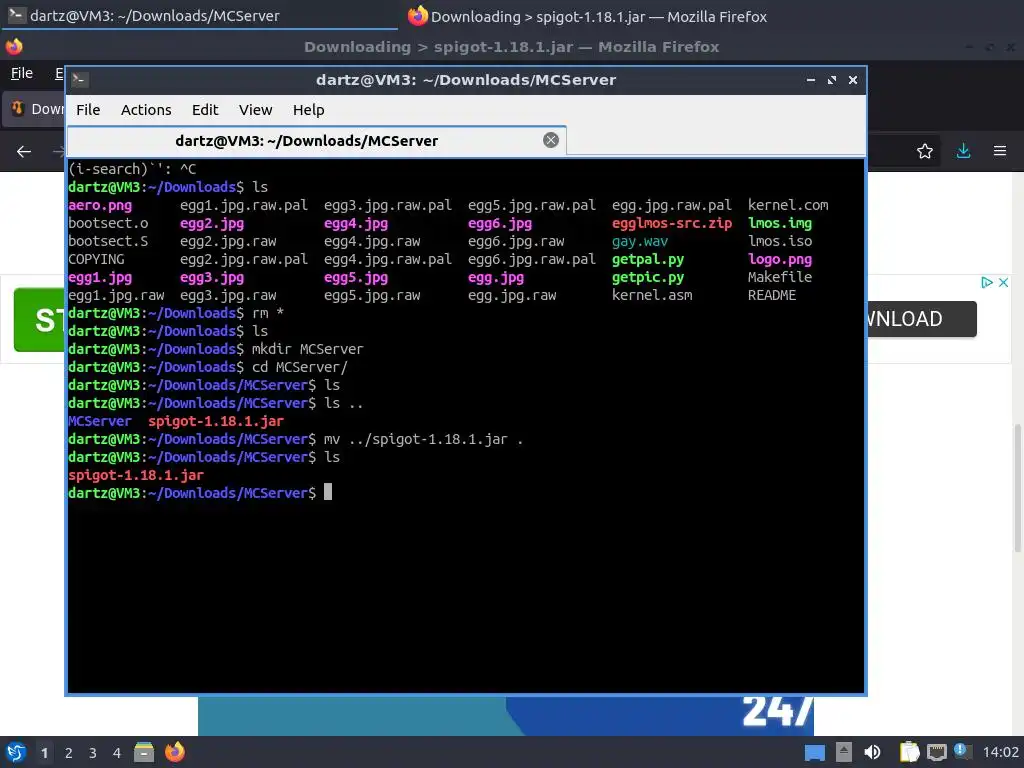Switch to workspace 4
Screen dimensions: 1024x768
pyautogui.click(x=117, y=753)
